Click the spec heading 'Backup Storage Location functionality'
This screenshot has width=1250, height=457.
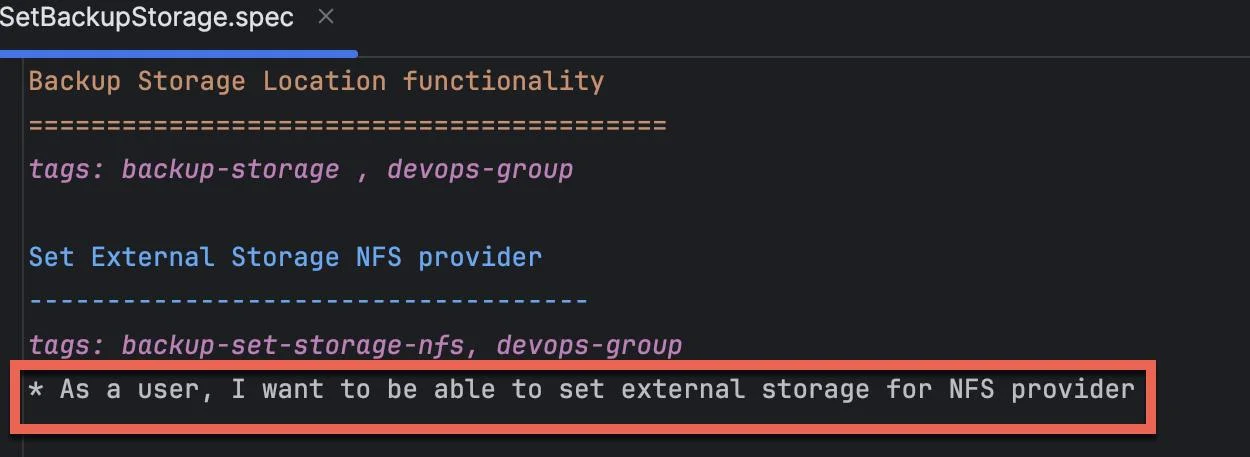[x=316, y=81]
